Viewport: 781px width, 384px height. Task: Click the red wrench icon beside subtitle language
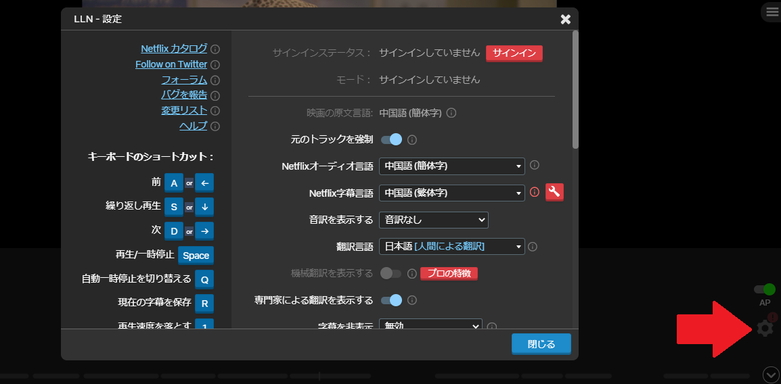[x=554, y=192]
